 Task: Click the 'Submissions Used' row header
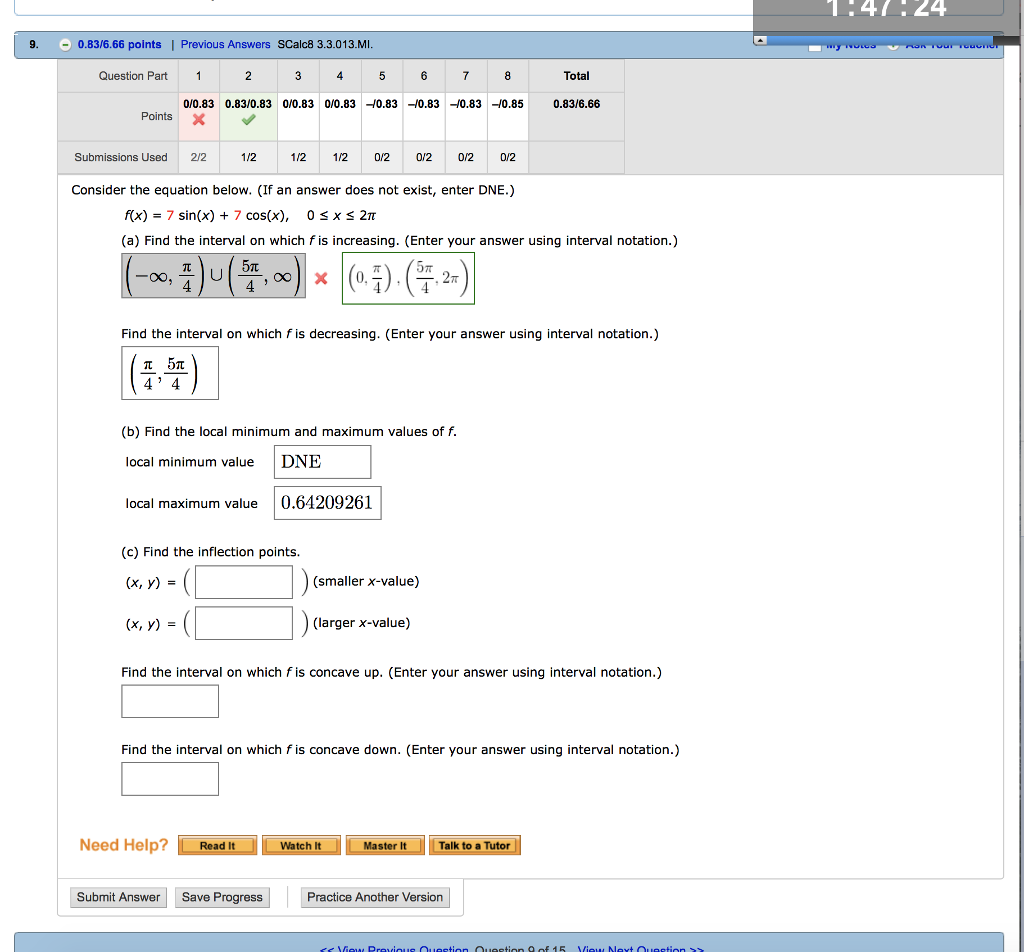point(121,157)
